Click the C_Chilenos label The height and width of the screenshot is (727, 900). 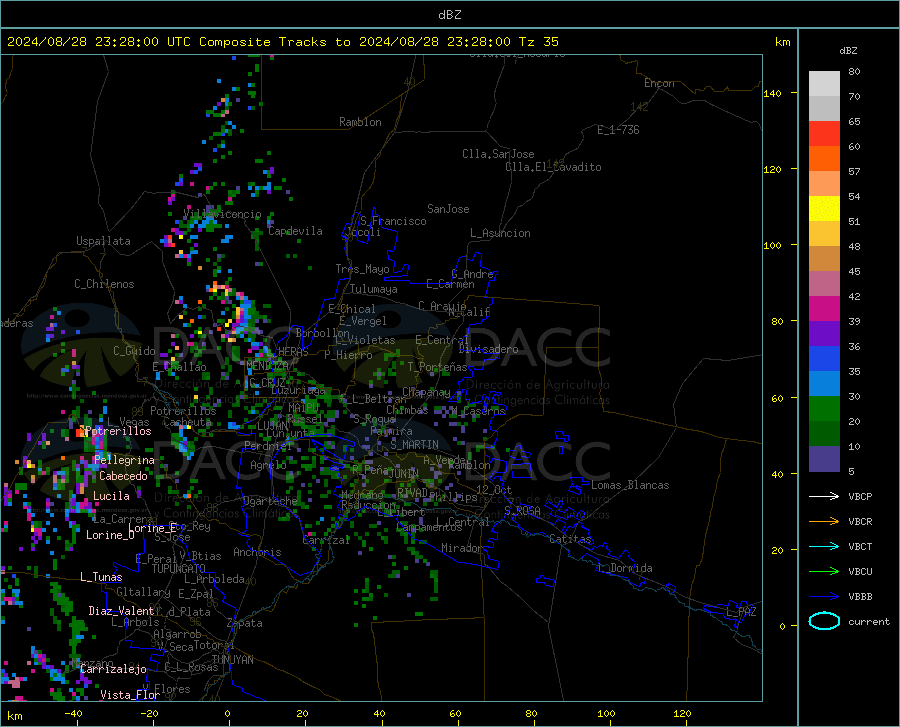click(x=104, y=284)
